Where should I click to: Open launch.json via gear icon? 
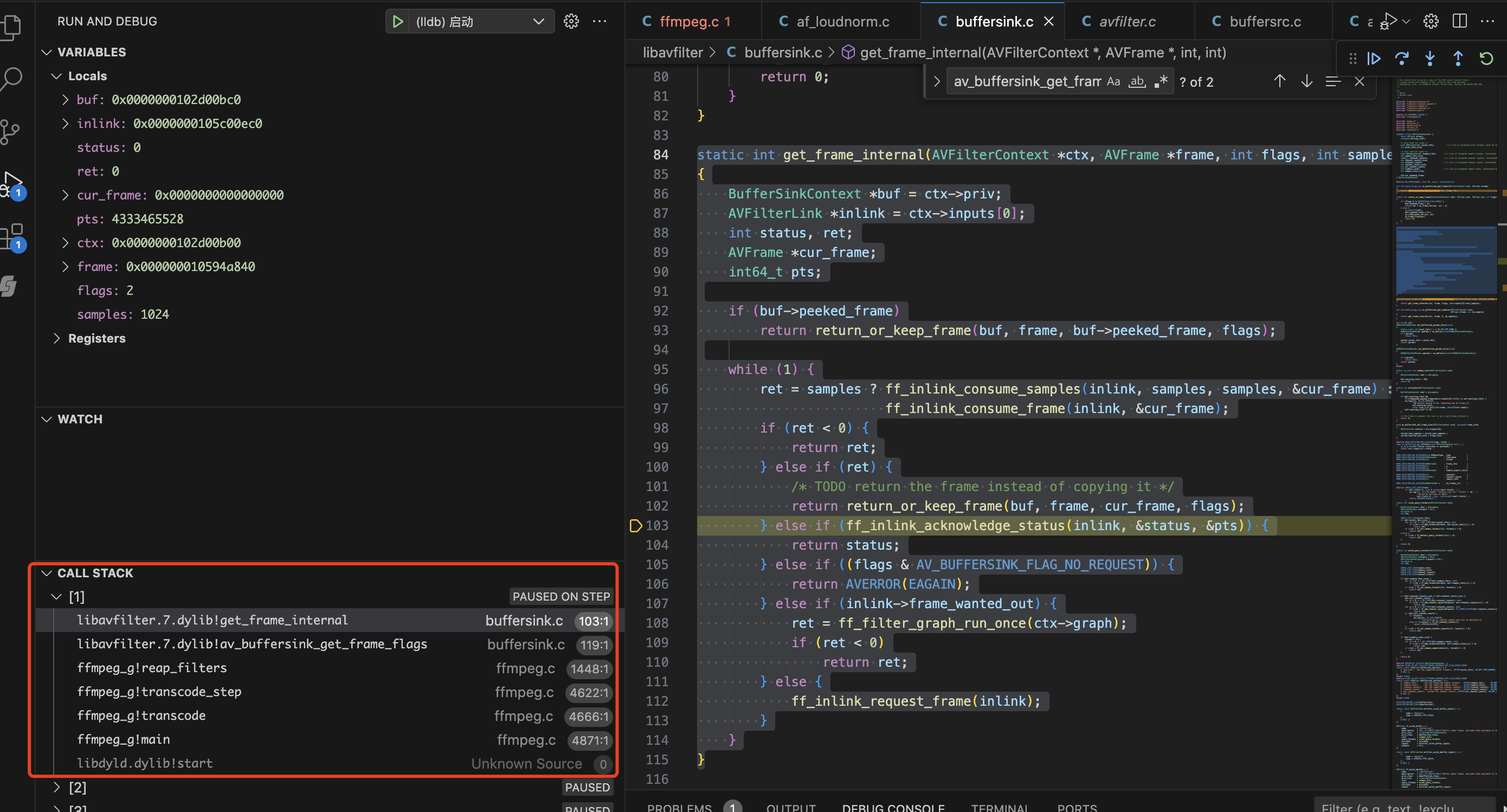click(x=571, y=22)
